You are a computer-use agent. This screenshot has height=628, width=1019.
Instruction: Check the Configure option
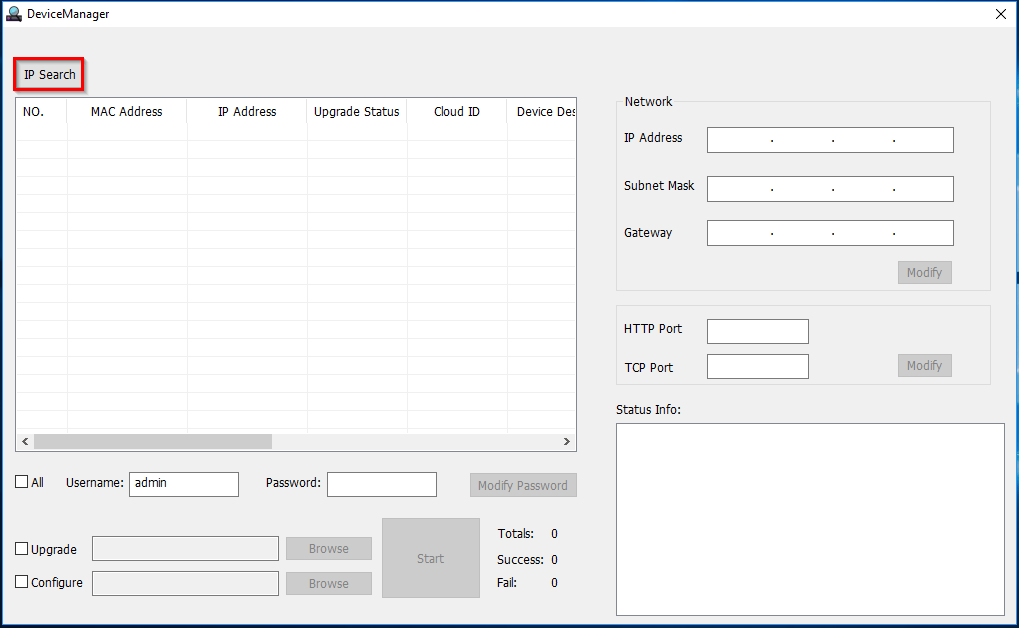pos(22,582)
